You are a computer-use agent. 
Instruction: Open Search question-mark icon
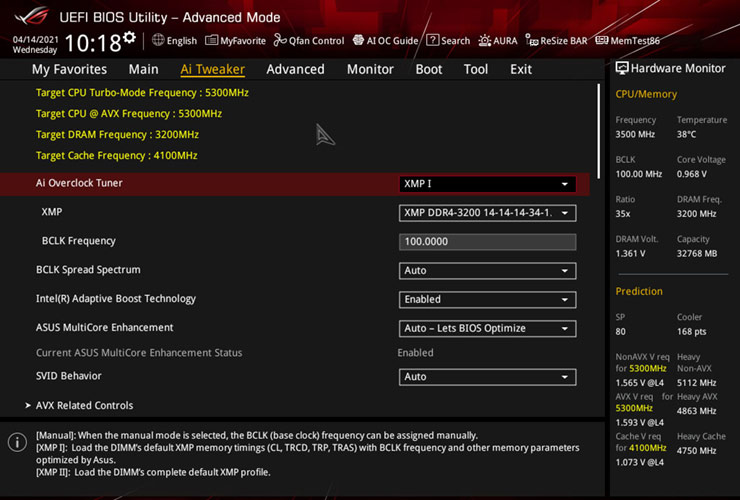[x=432, y=41]
